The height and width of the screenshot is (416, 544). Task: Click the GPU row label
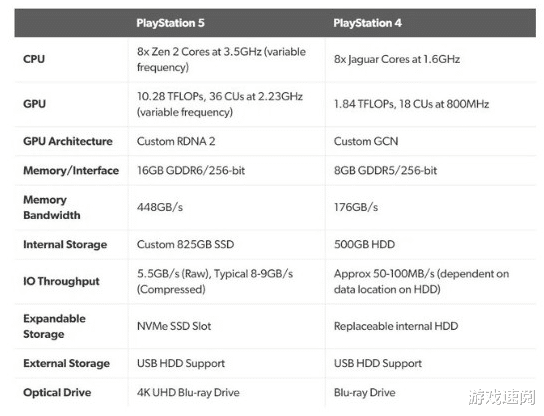[34, 104]
